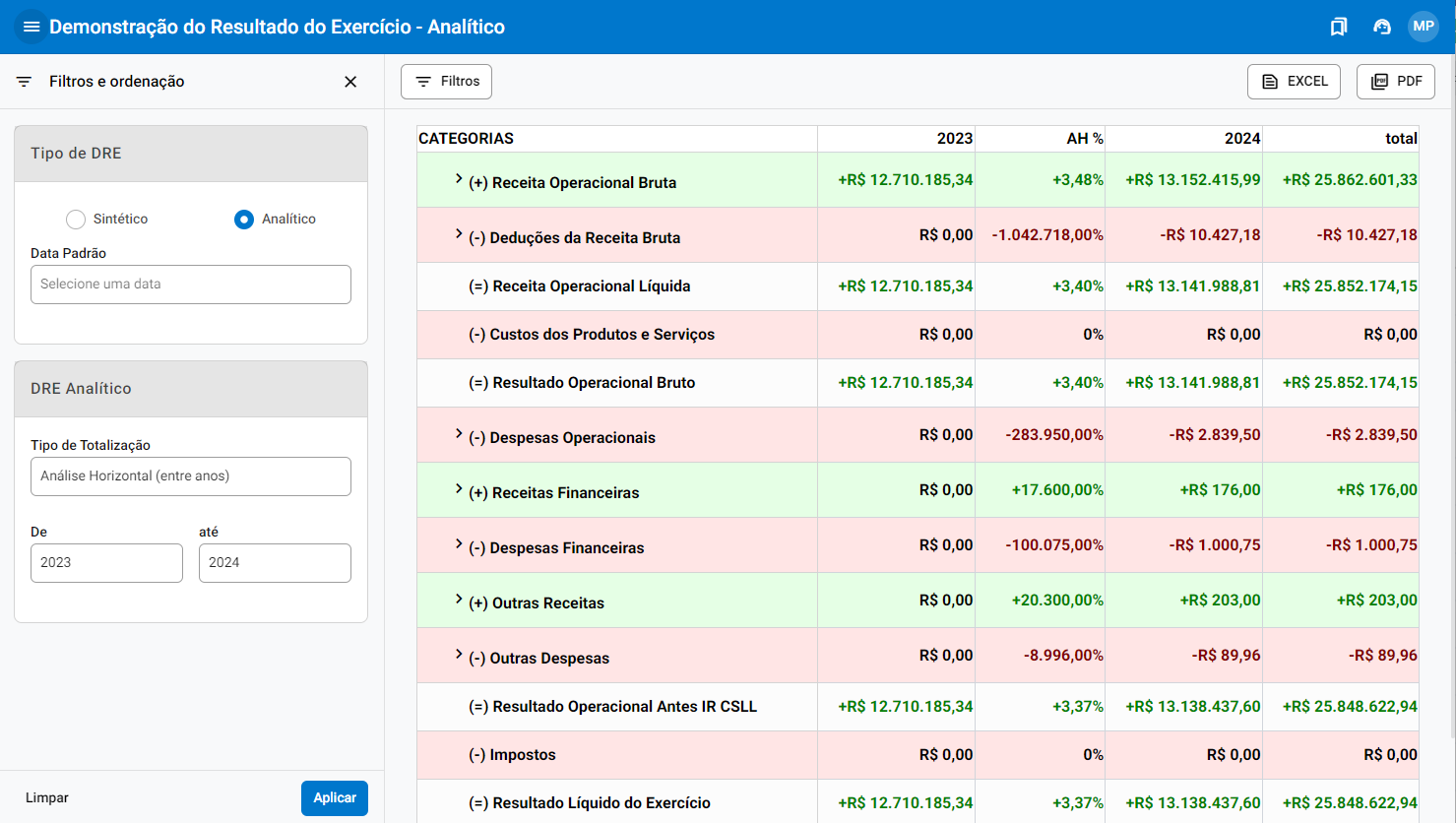
Task: Click Limpar to clear filters
Action: 47,798
